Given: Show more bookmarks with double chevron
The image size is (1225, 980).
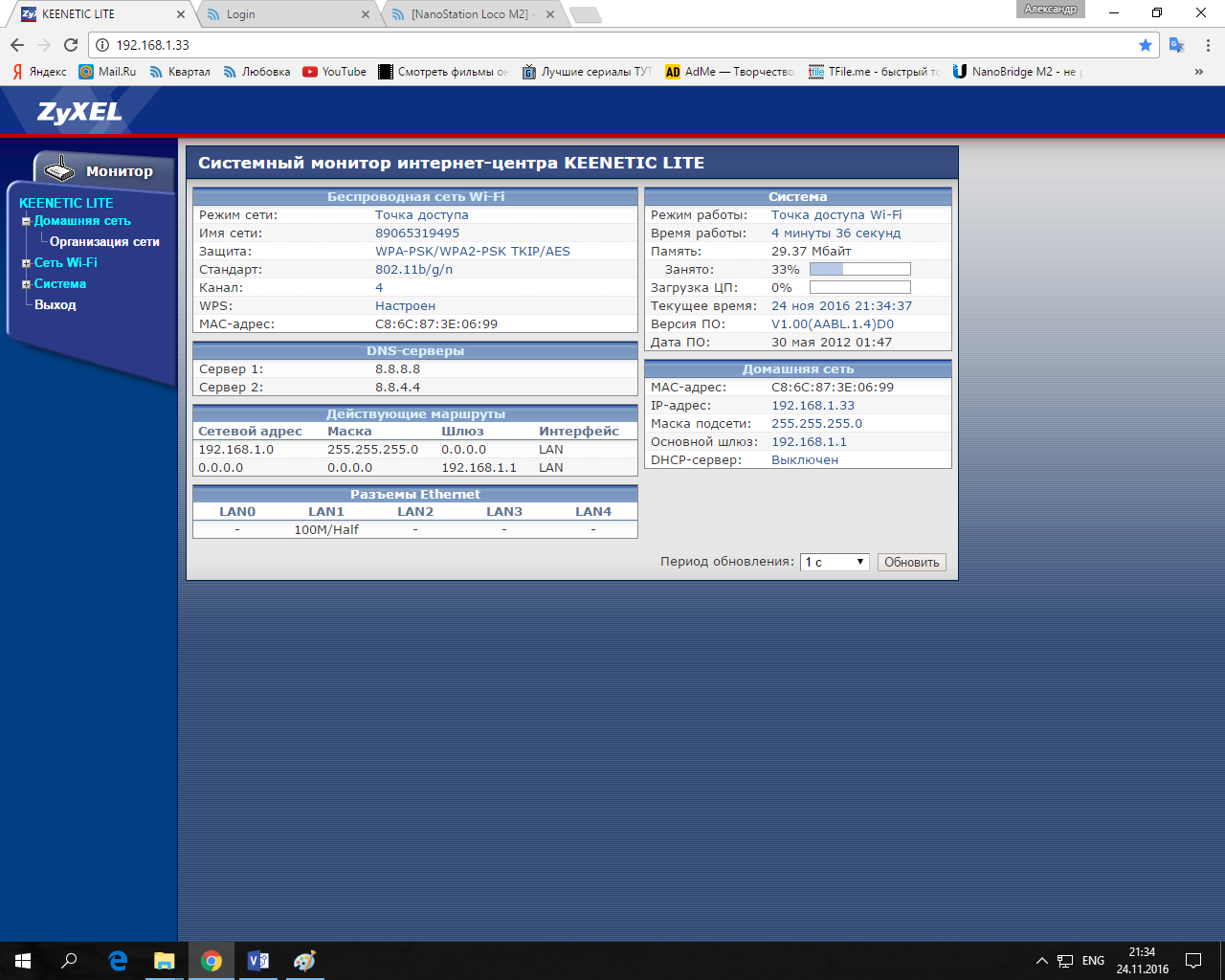Looking at the screenshot, I should [1199, 72].
